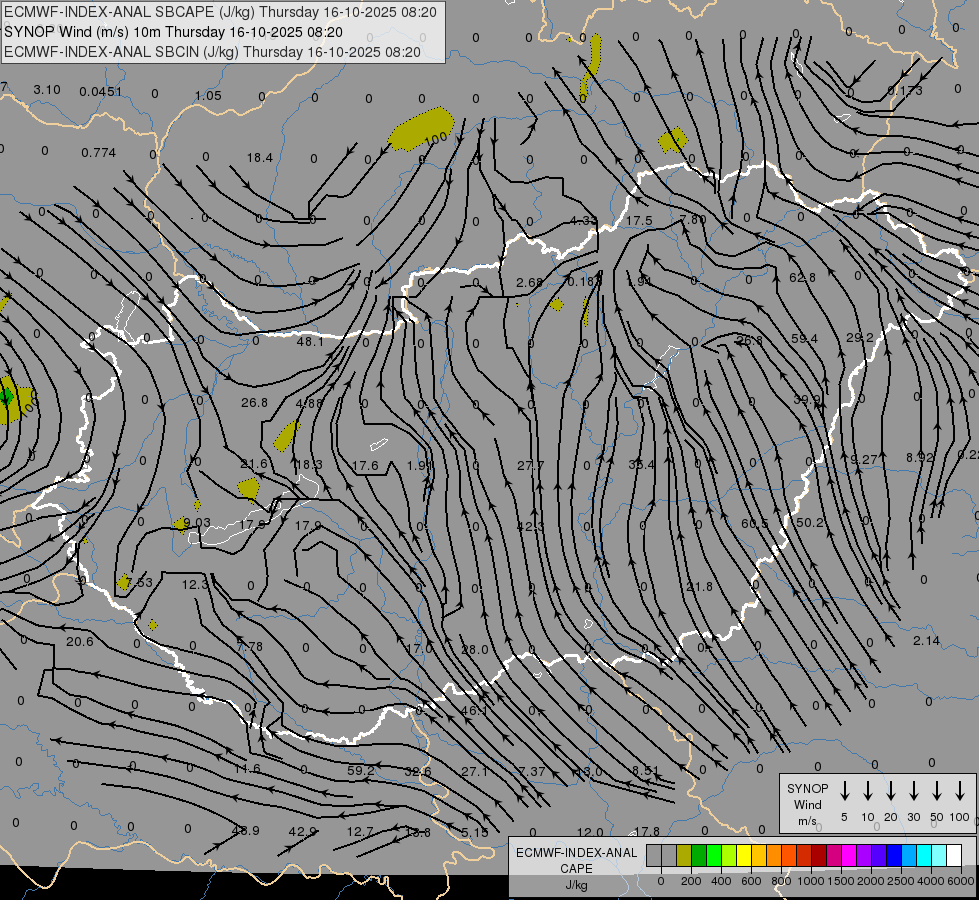
Task: Select the dark green CAPE legend swatch
Action: coord(699,856)
